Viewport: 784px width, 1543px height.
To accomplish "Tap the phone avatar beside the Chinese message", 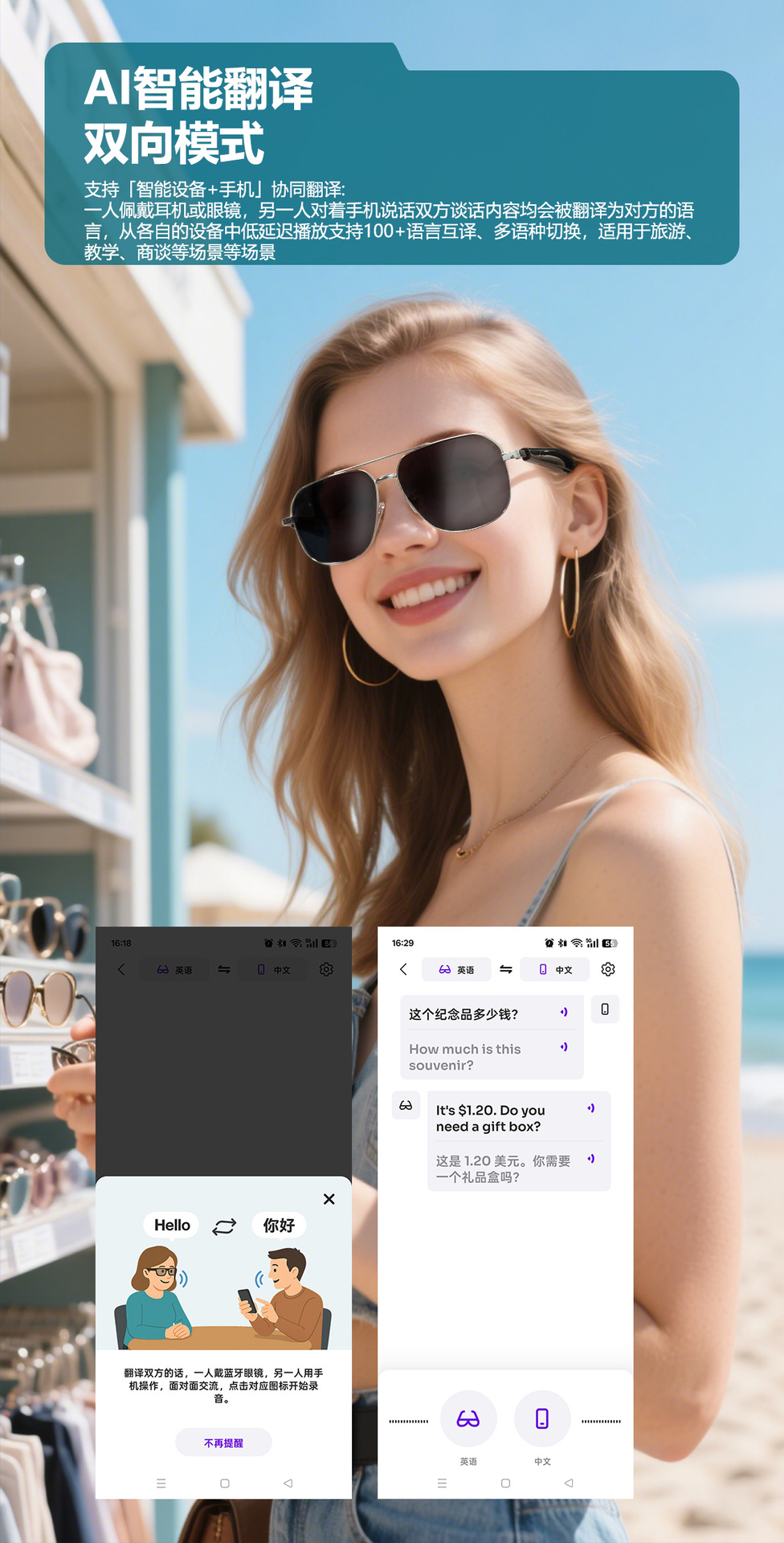I will click(605, 1009).
